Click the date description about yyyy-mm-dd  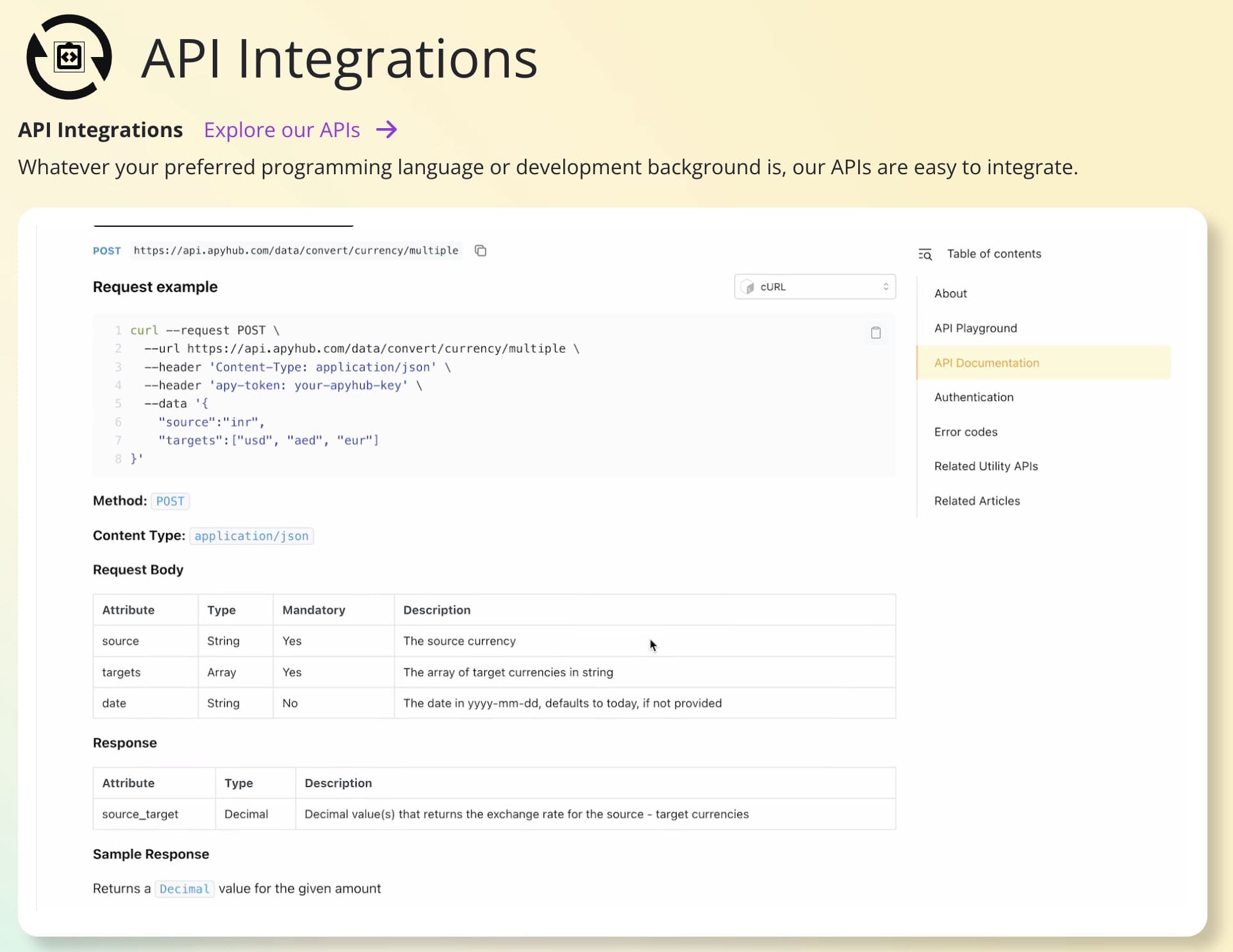click(x=562, y=703)
